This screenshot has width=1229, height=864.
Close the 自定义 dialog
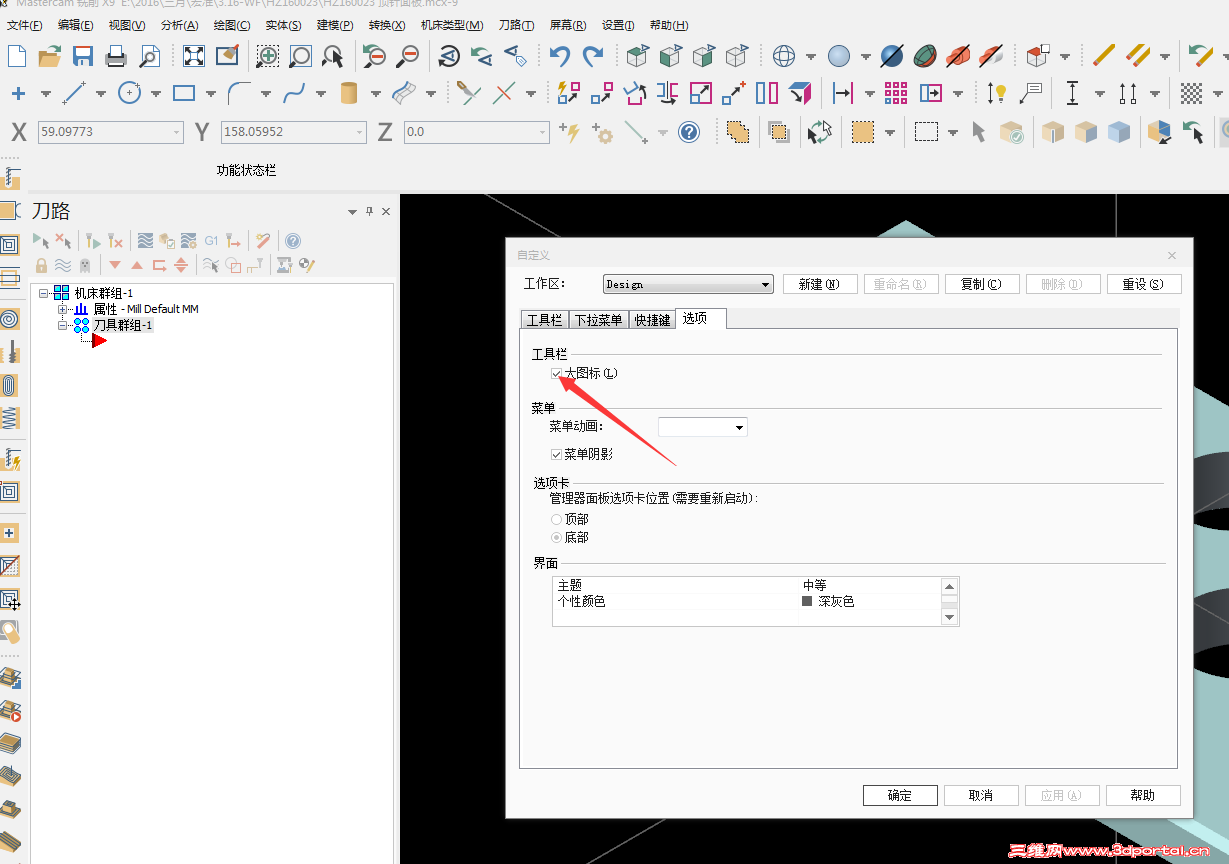click(x=1172, y=256)
